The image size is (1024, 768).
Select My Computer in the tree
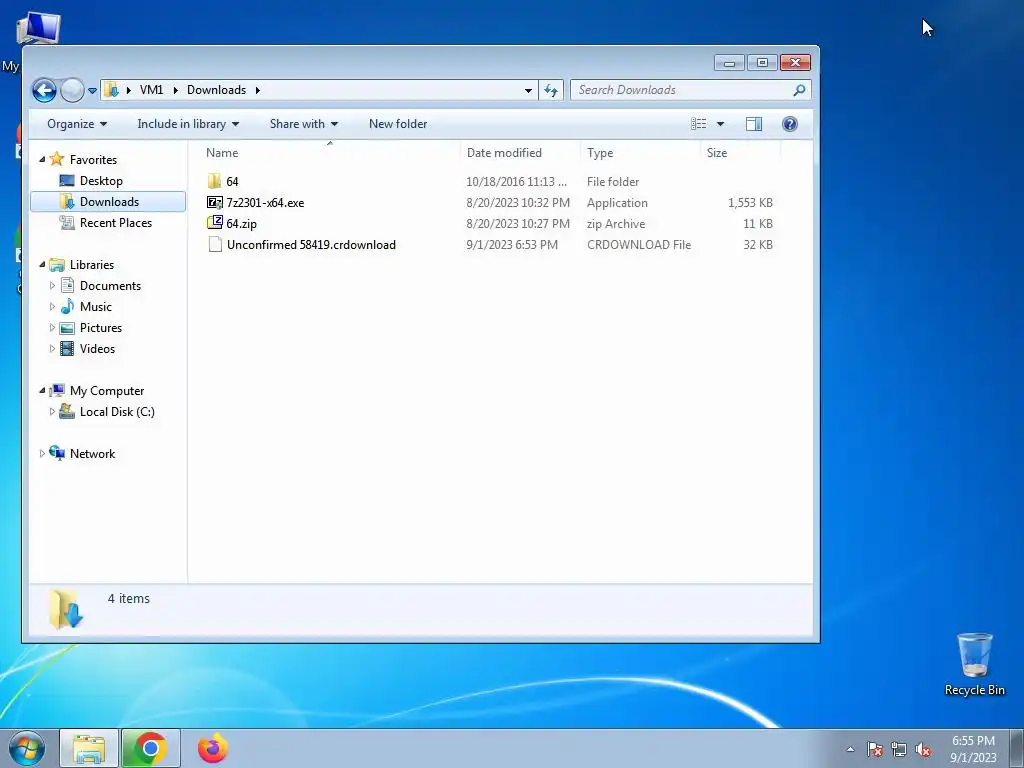pos(106,391)
